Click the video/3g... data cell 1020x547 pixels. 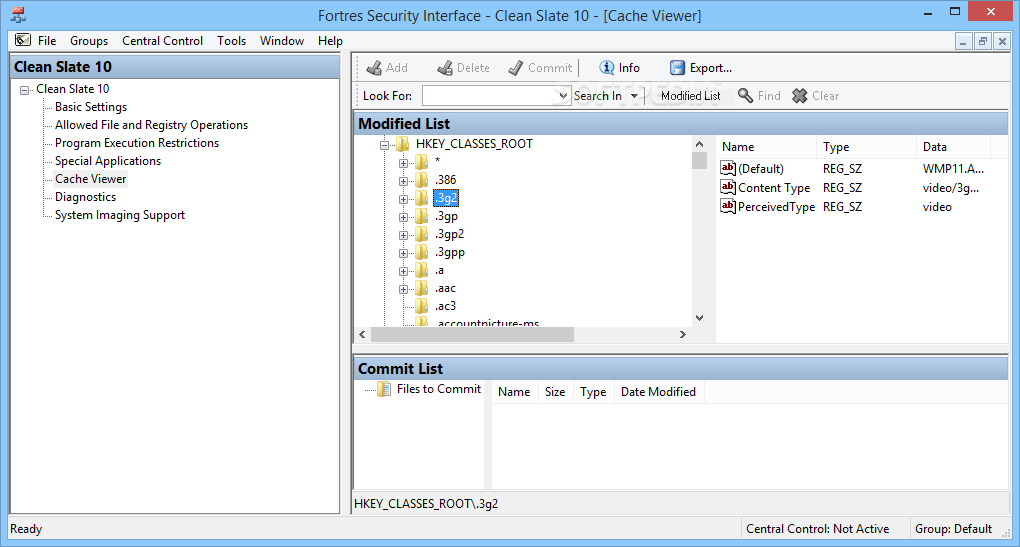950,187
